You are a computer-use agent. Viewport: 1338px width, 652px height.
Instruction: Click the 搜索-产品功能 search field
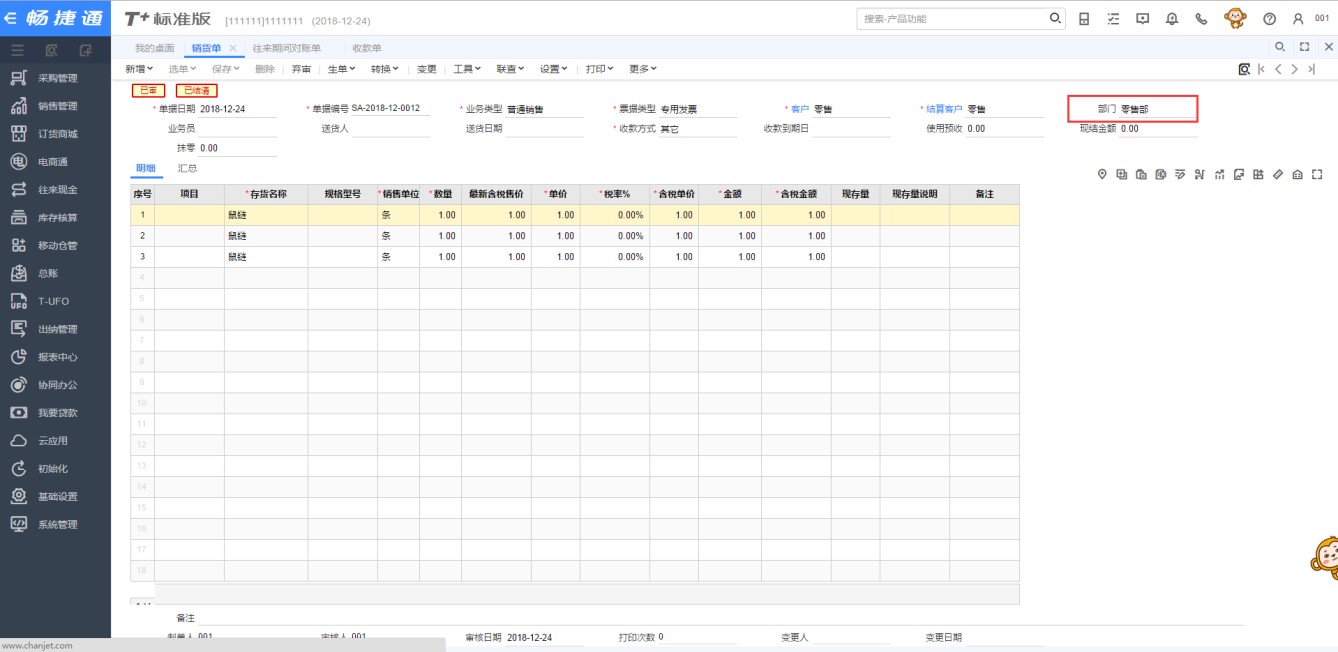click(950, 19)
